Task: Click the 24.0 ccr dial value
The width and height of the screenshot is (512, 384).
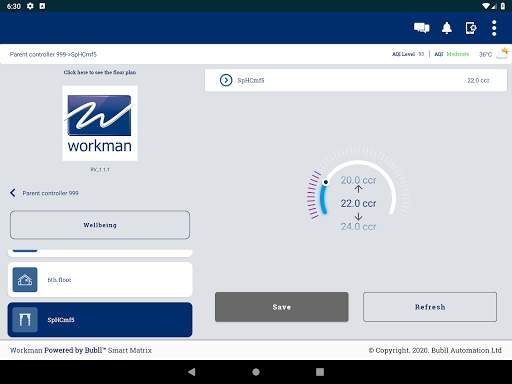Action: tap(358, 227)
